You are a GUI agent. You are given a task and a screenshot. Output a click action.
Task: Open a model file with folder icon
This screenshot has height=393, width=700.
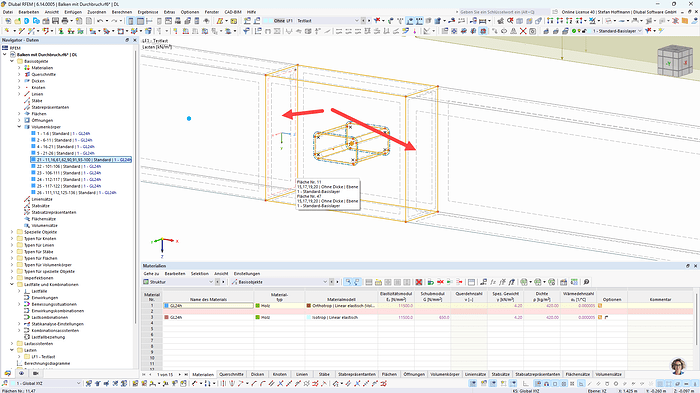(17, 21)
